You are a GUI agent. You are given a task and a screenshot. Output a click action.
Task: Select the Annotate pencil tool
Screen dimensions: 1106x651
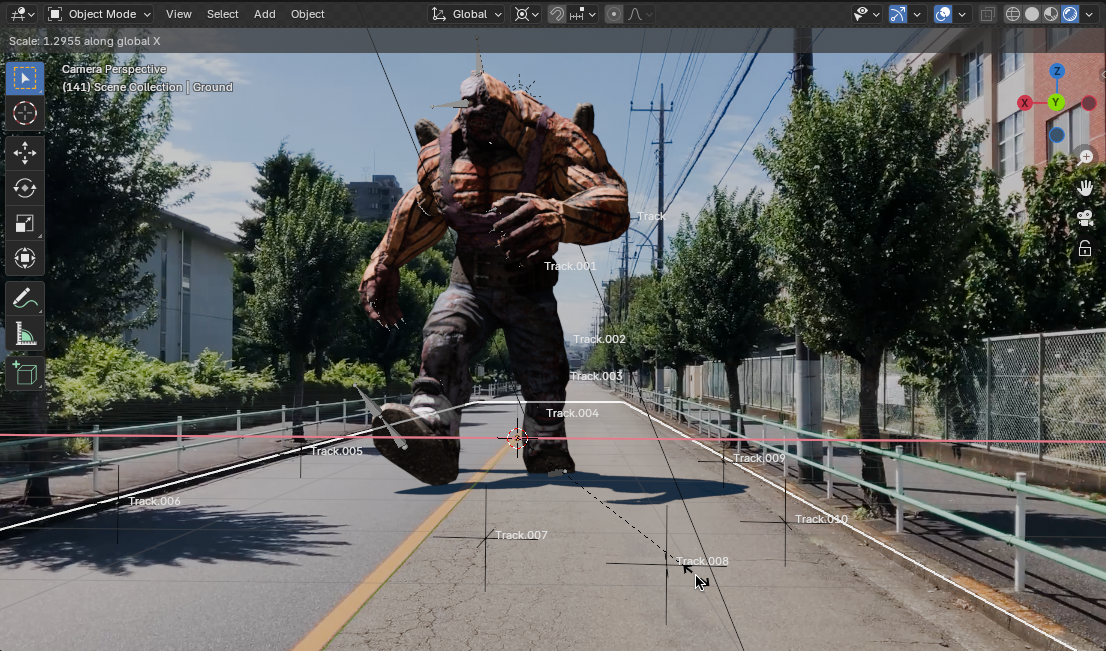pos(25,298)
